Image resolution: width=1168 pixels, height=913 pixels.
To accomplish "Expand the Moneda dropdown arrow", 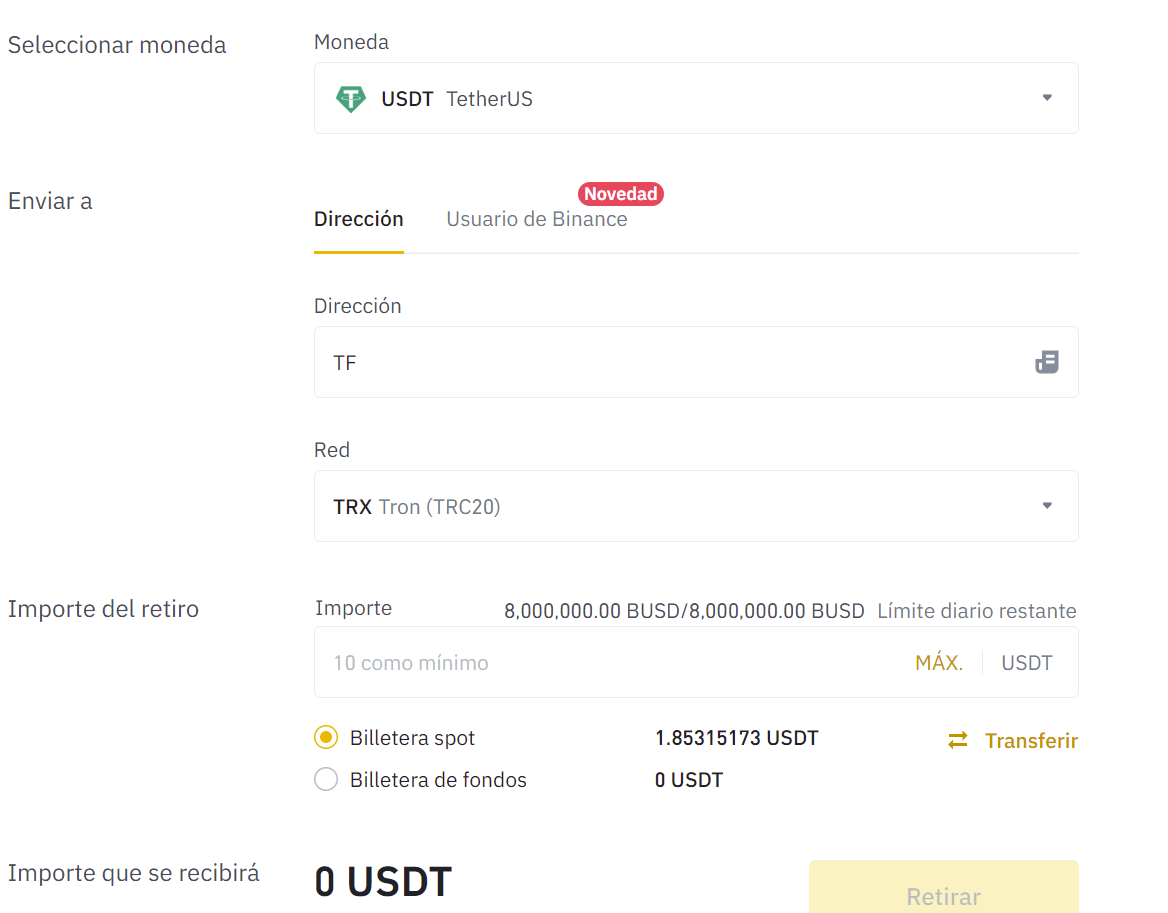I will pos(1047,98).
